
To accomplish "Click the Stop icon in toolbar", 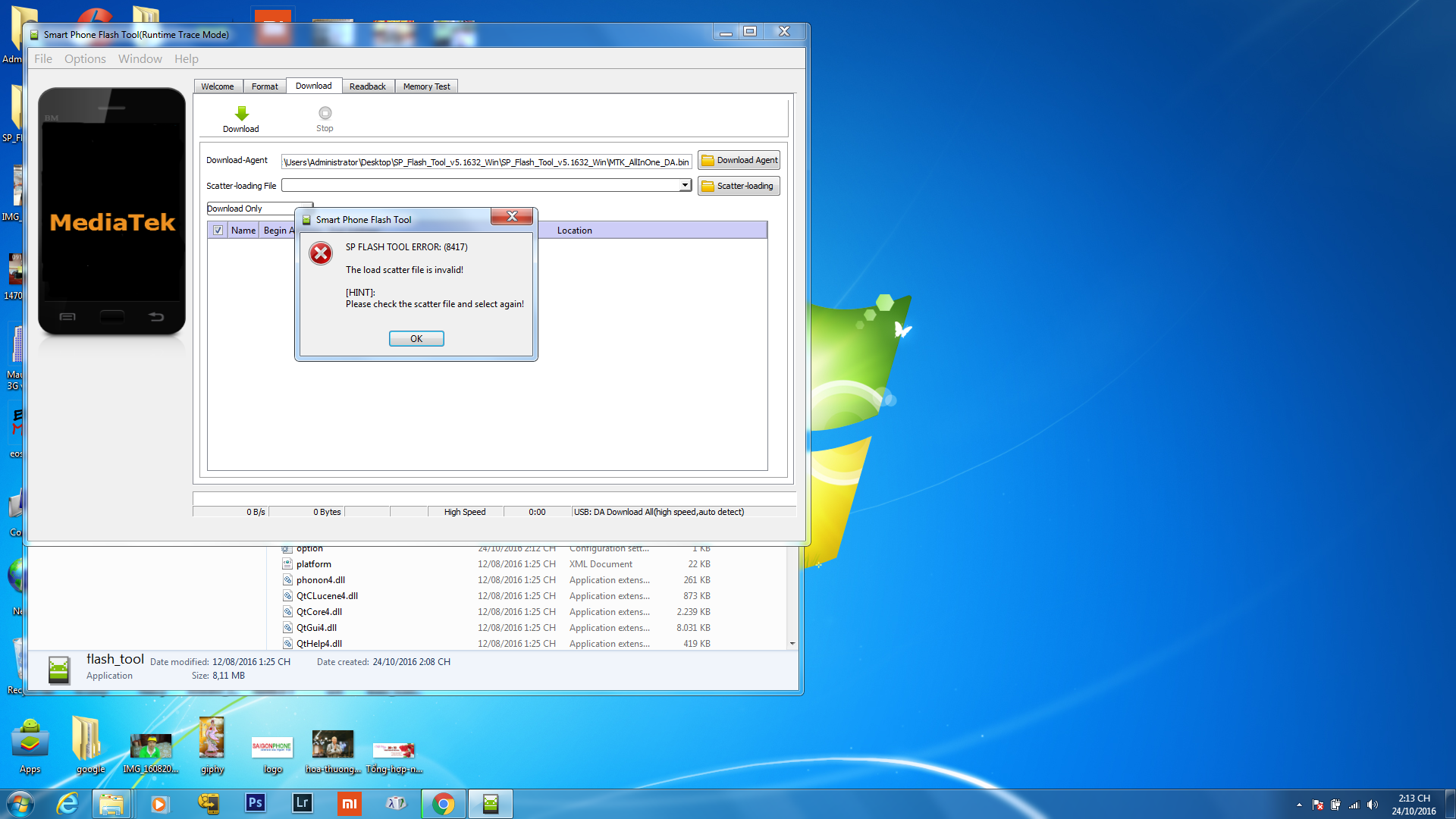I will (325, 114).
